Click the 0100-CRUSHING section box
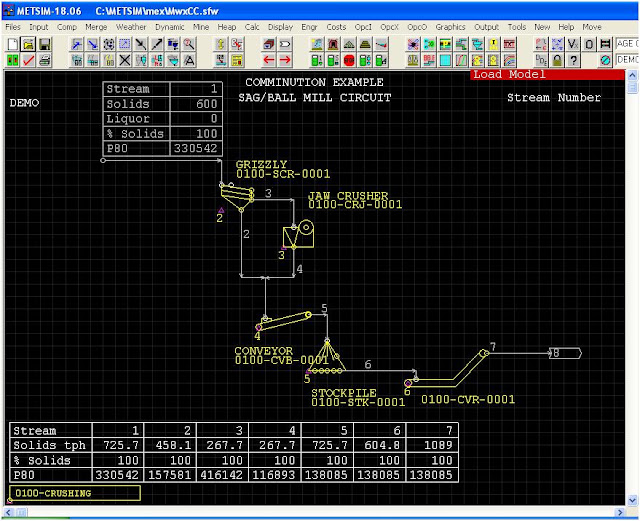 point(75,493)
